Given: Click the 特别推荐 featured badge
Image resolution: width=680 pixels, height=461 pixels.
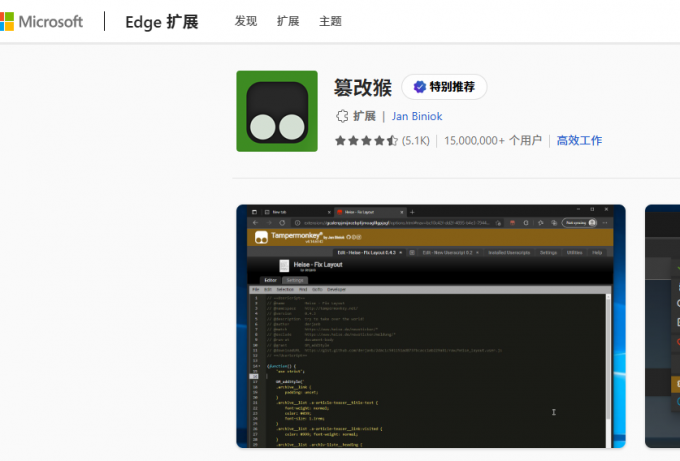Looking at the screenshot, I should coord(444,87).
